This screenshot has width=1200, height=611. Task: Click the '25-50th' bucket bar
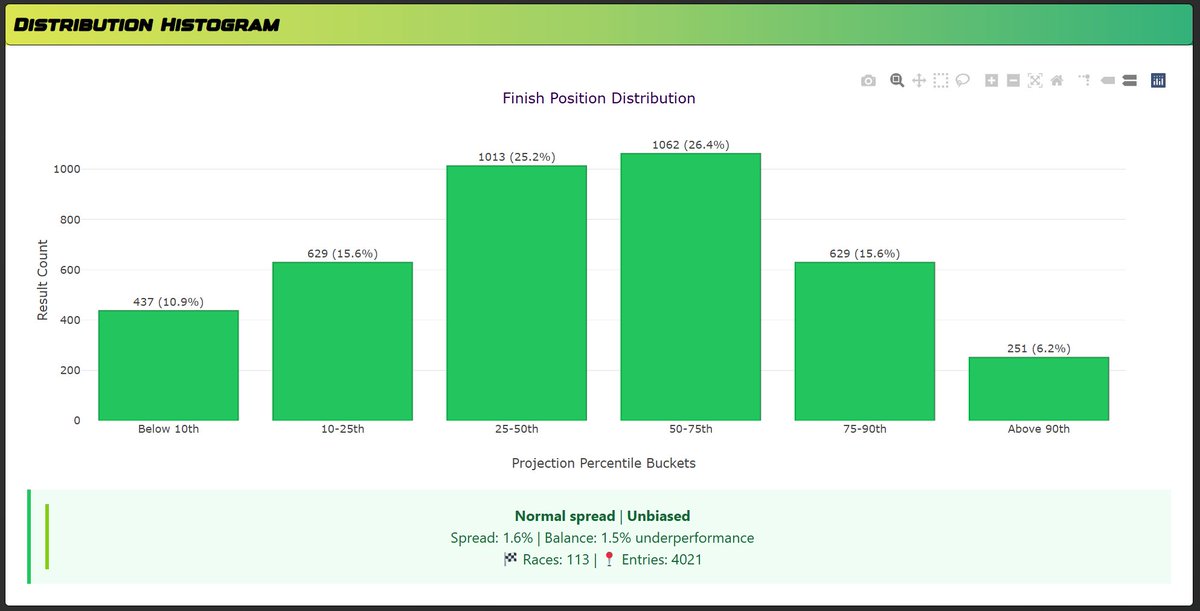(x=516, y=293)
